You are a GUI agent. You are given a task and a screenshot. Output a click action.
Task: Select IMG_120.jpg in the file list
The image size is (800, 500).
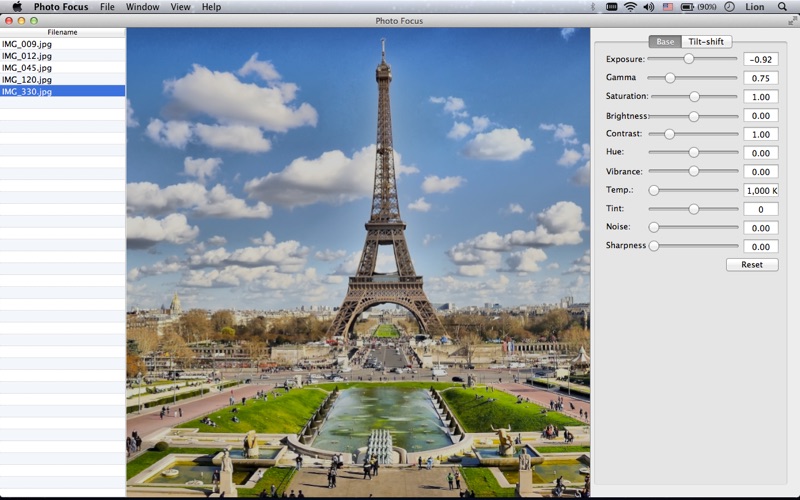[x=62, y=79]
